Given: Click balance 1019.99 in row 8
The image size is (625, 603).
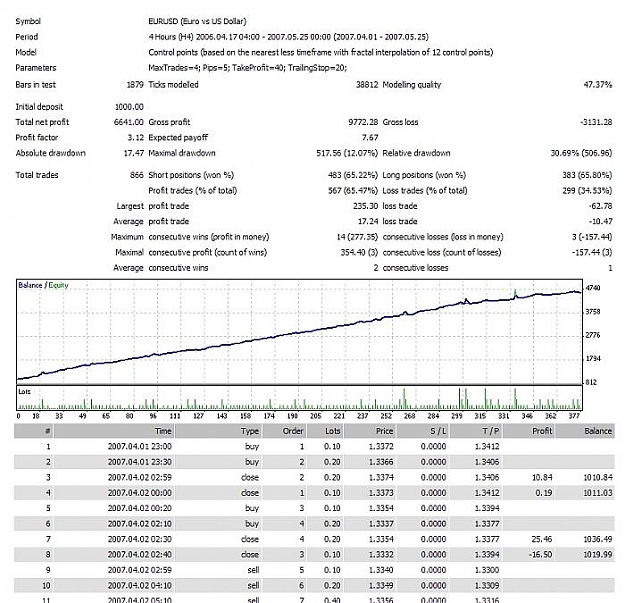Looking at the screenshot, I should [597, 555].
